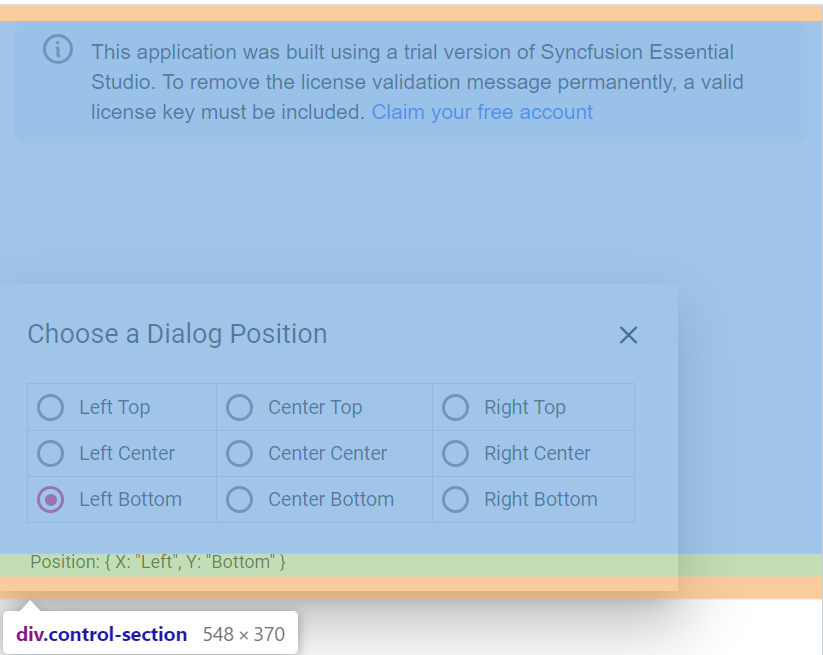Choose the Right Bottom radio button
The image size is (823, 655).
click(455, 499)
